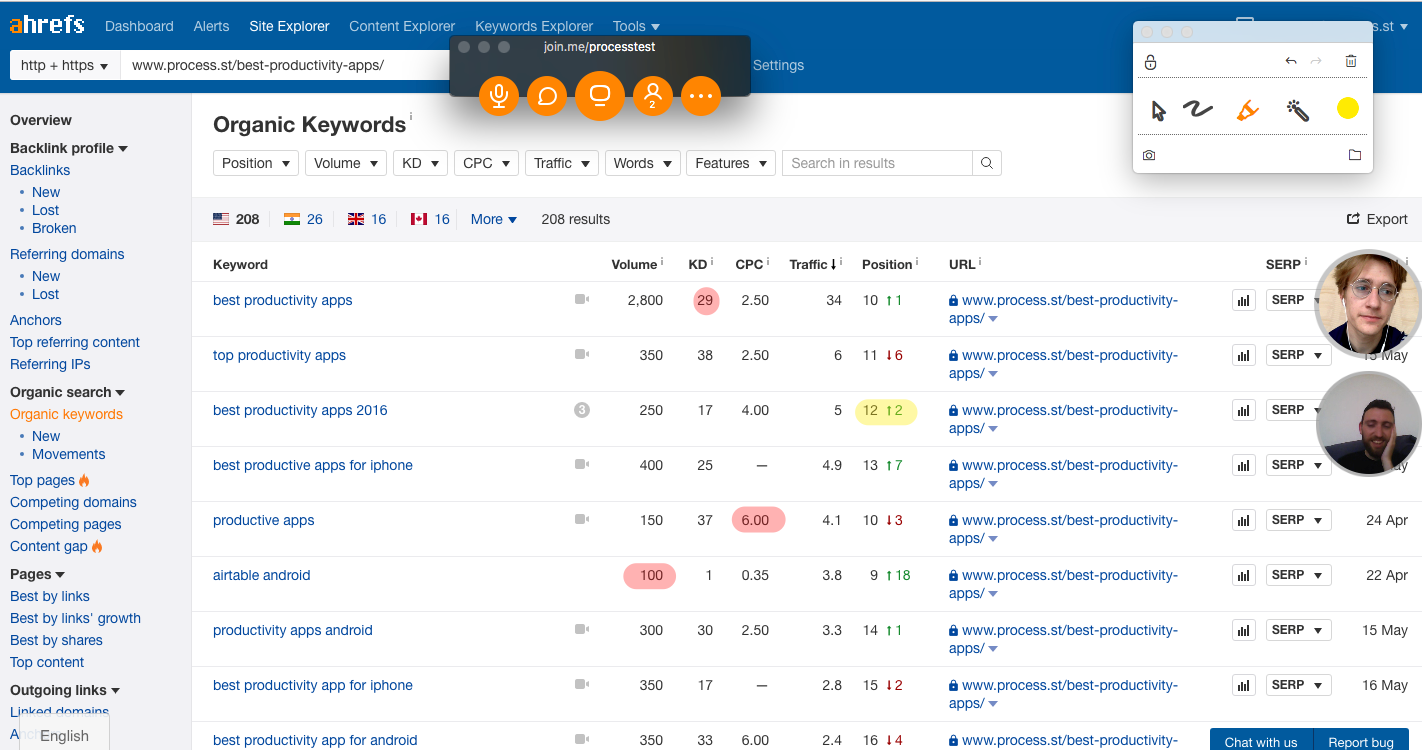1422x750 pixels.
Task: Click the Report bug button
Action: pyautogui.click(x=1361, y=741)
